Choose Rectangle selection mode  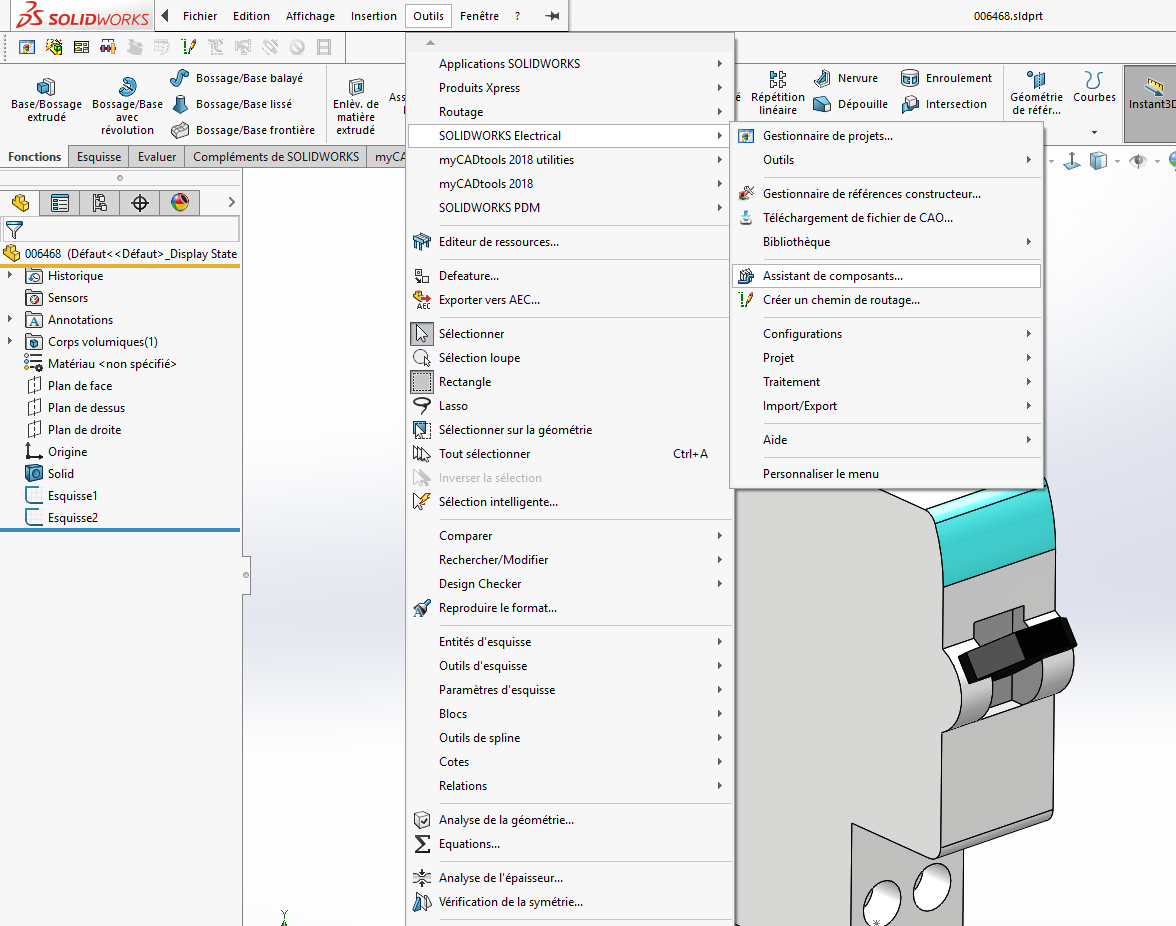pyautogui.click(x=570, y=382)
